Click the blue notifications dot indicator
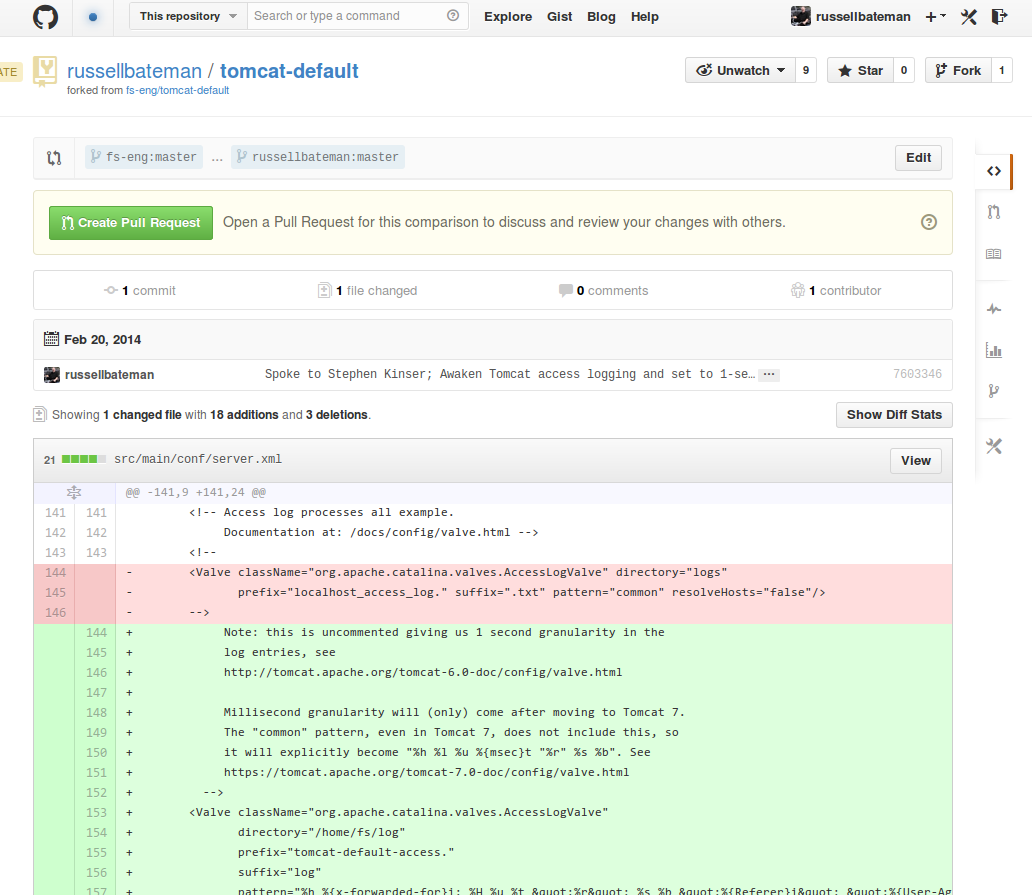Viewport: 1032px width, 895px height. (x=93, y=17)
